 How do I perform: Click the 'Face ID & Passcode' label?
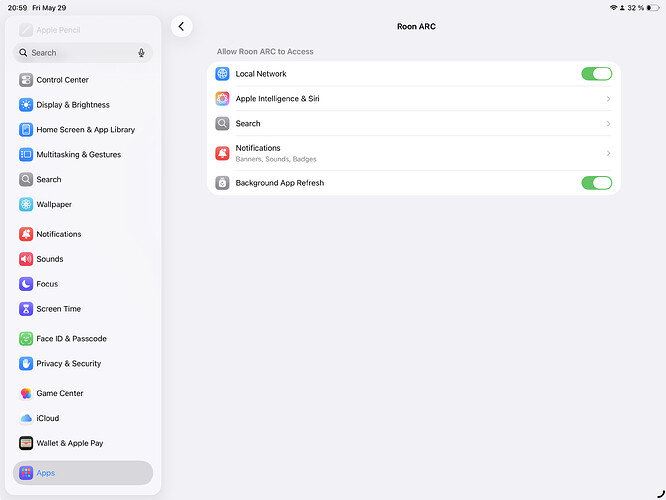(71, 339)
